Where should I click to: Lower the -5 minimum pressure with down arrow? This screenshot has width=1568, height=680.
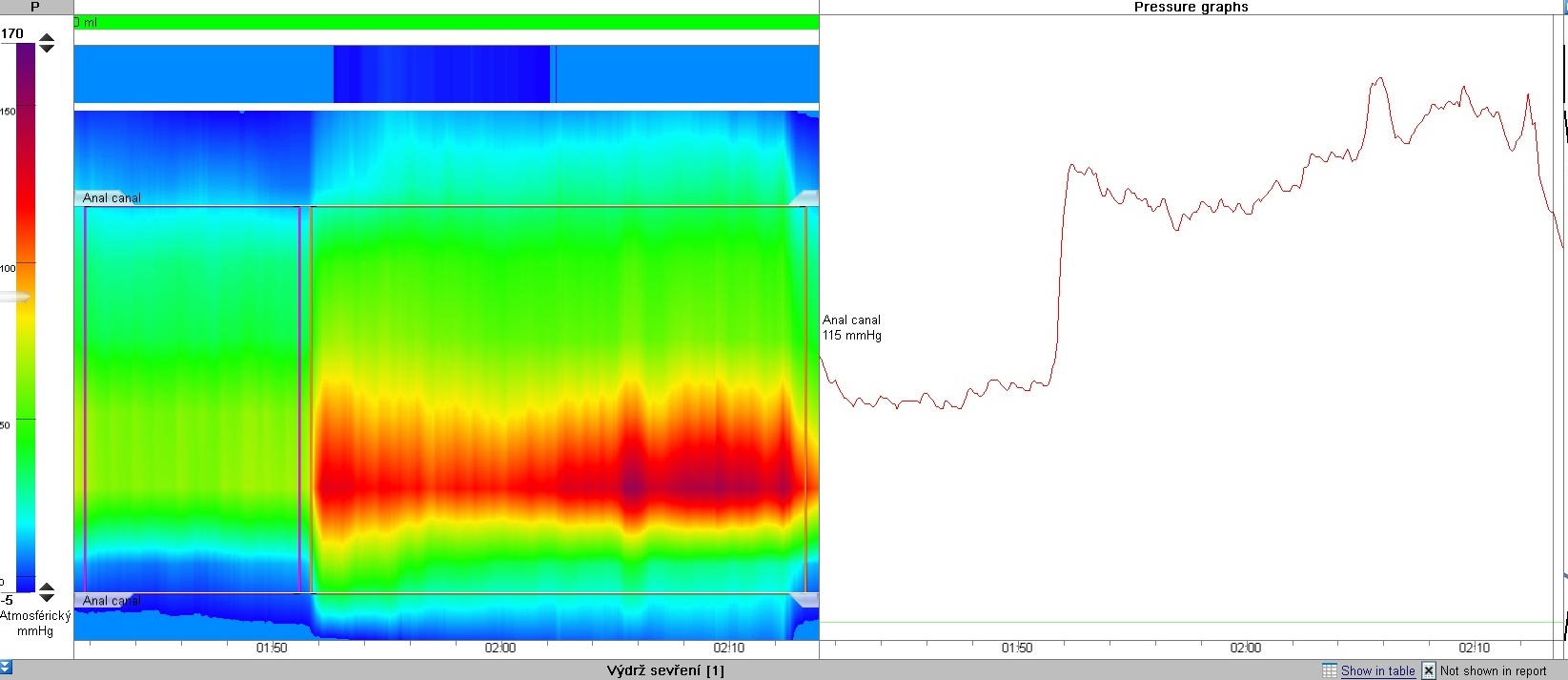coord(47,598)
